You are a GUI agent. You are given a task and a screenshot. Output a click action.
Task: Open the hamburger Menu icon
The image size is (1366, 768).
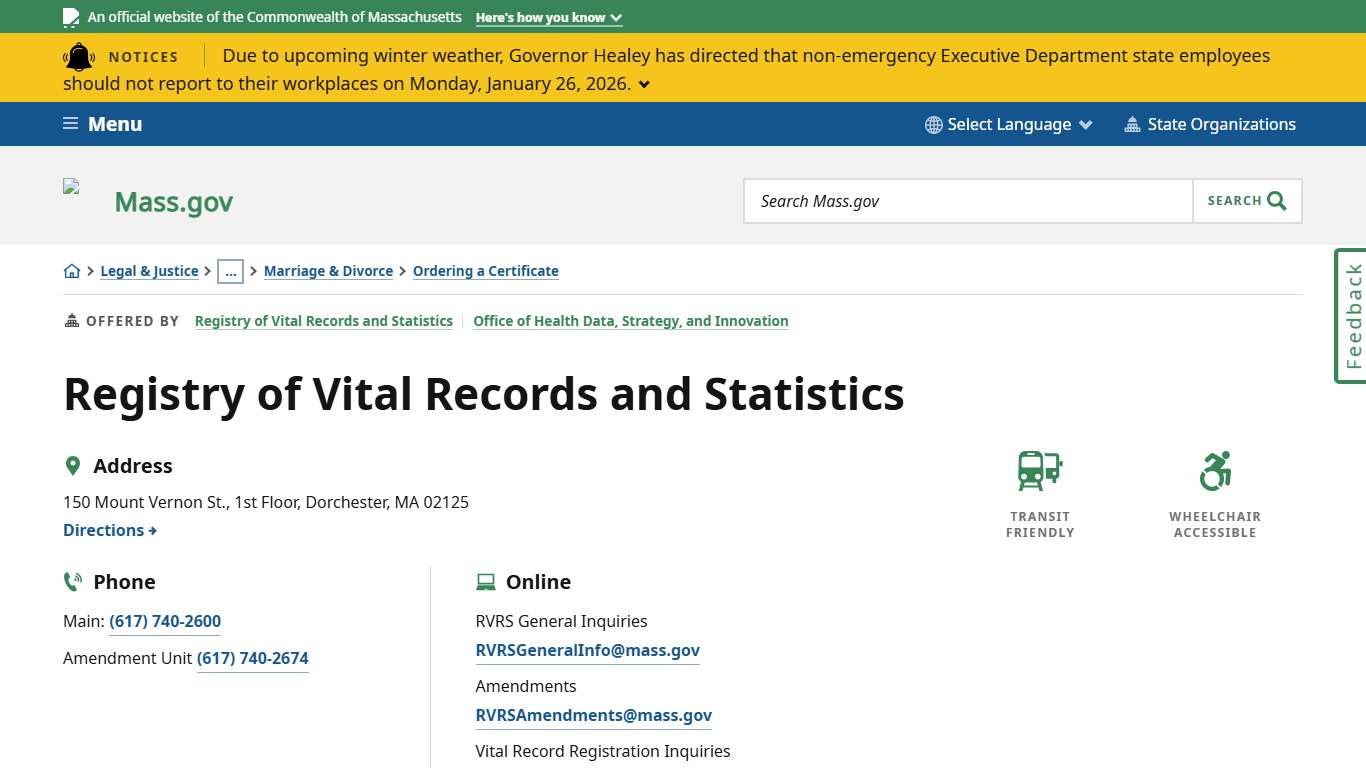[69, 123]
